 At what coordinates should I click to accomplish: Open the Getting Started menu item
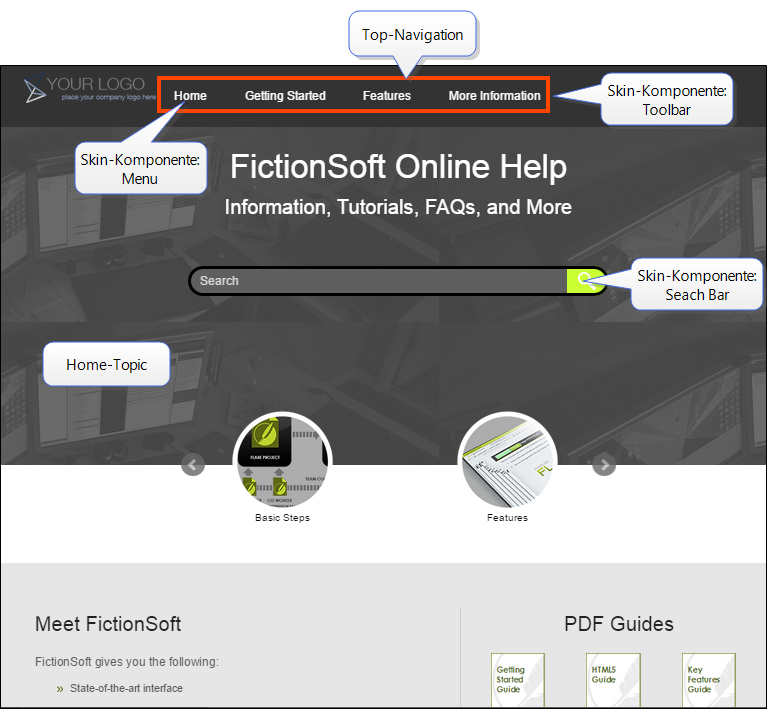(285, 96)
